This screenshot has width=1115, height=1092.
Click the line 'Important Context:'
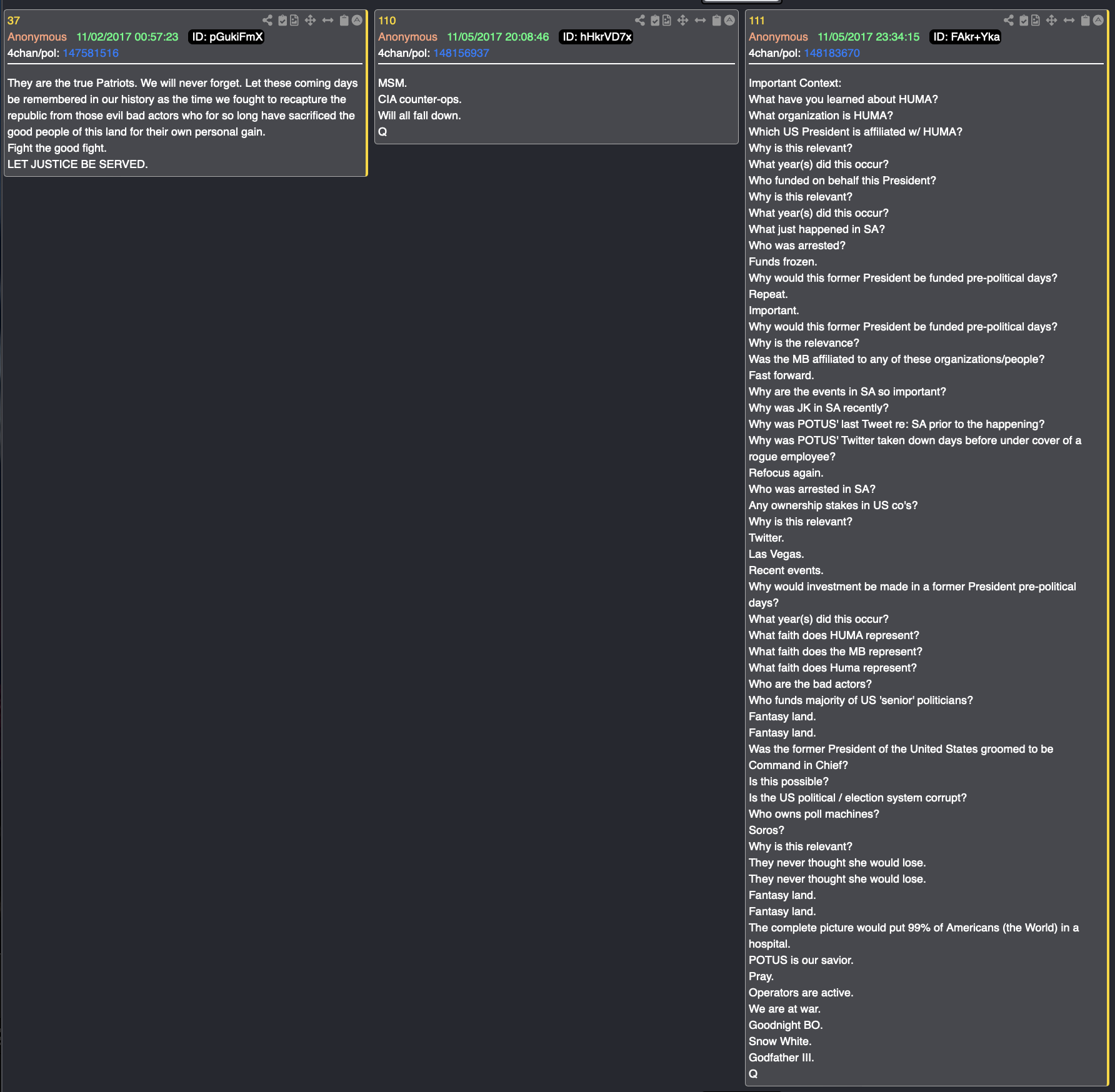tap(795, 83)
